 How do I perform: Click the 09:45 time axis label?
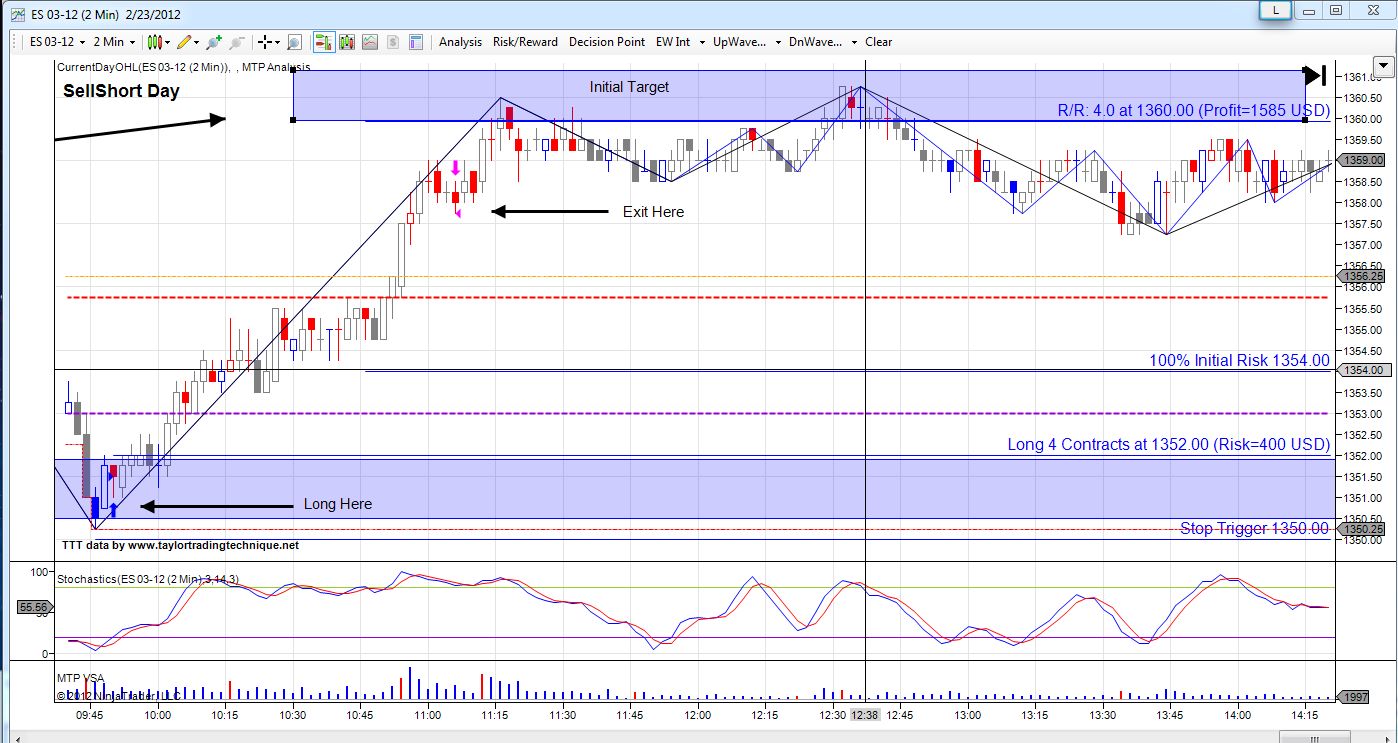click(89, 715)
